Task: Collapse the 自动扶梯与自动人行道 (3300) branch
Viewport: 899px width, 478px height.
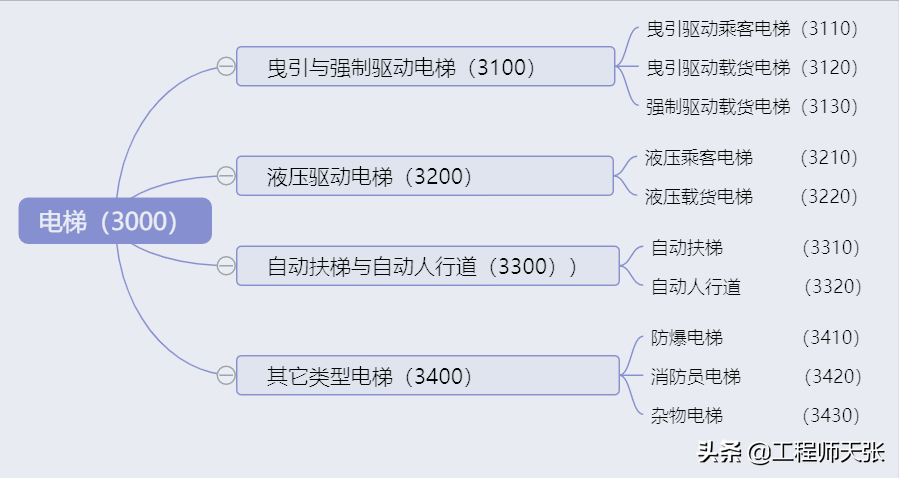Action: click(226, 266)
